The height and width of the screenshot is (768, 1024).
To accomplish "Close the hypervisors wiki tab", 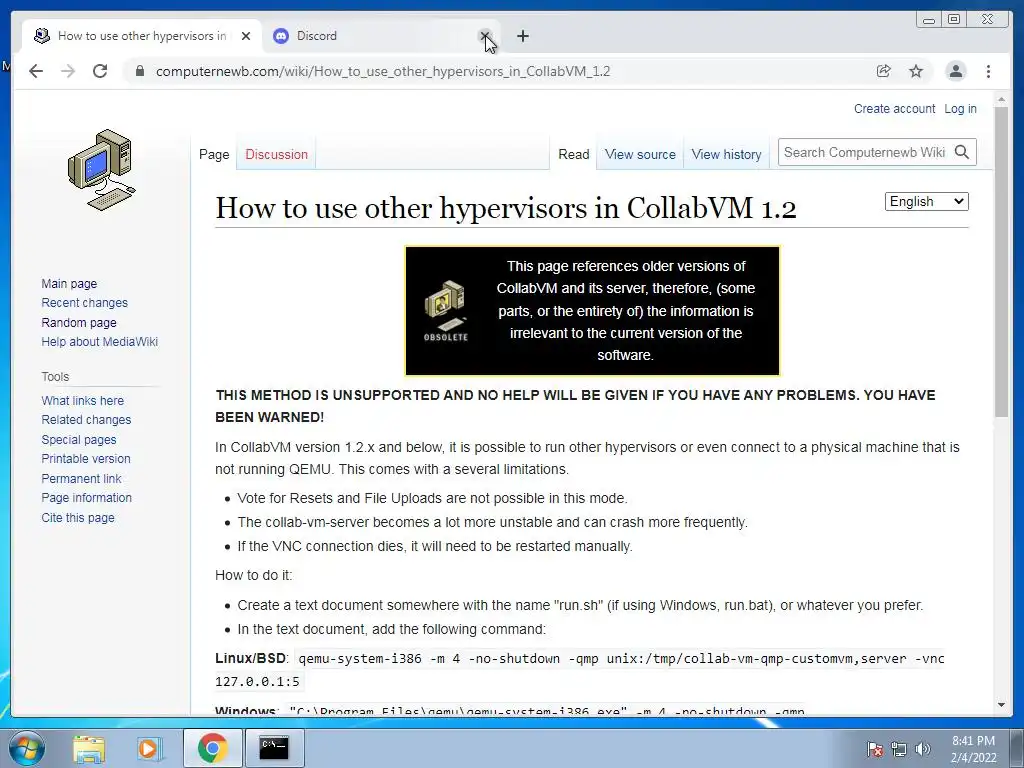I will (x=246, y=36).
